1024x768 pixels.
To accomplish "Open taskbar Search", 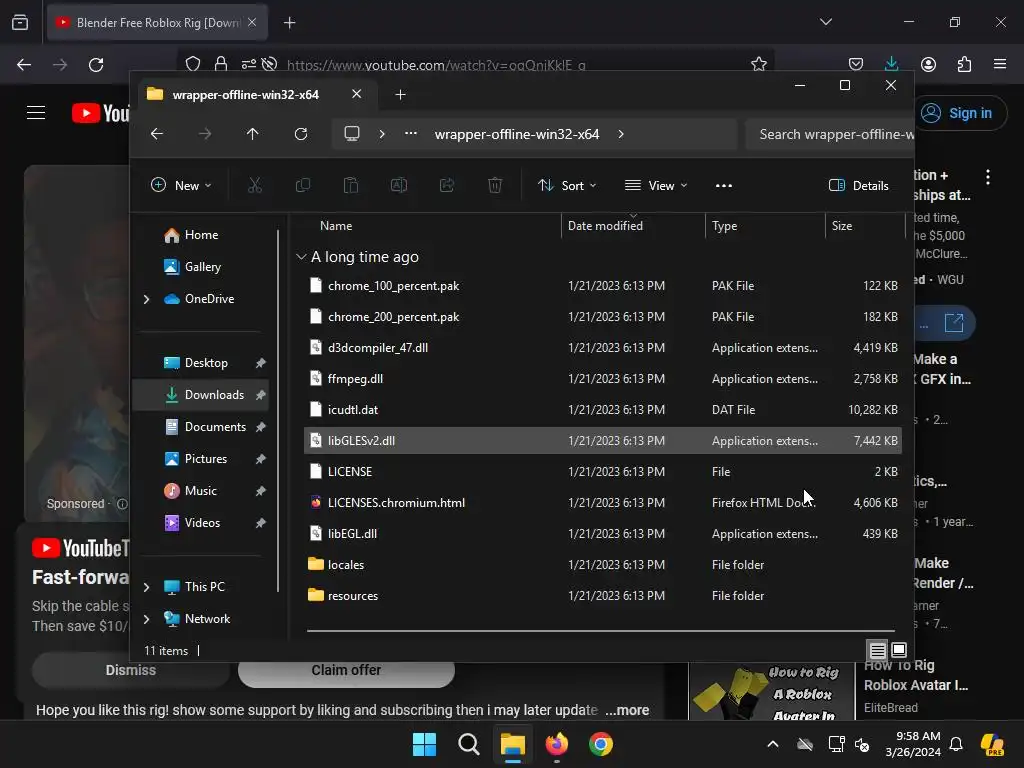I will [x=469, y=744].
